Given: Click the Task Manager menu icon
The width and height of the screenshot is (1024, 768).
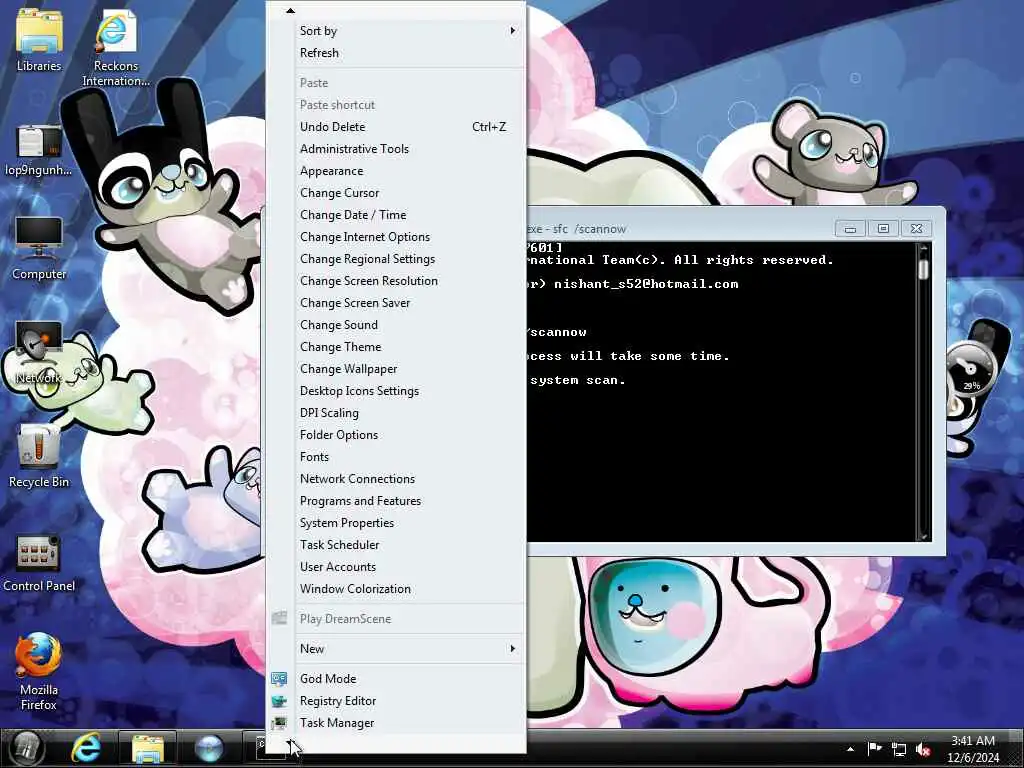Looking at the screenshot, I should pos(279,723).
